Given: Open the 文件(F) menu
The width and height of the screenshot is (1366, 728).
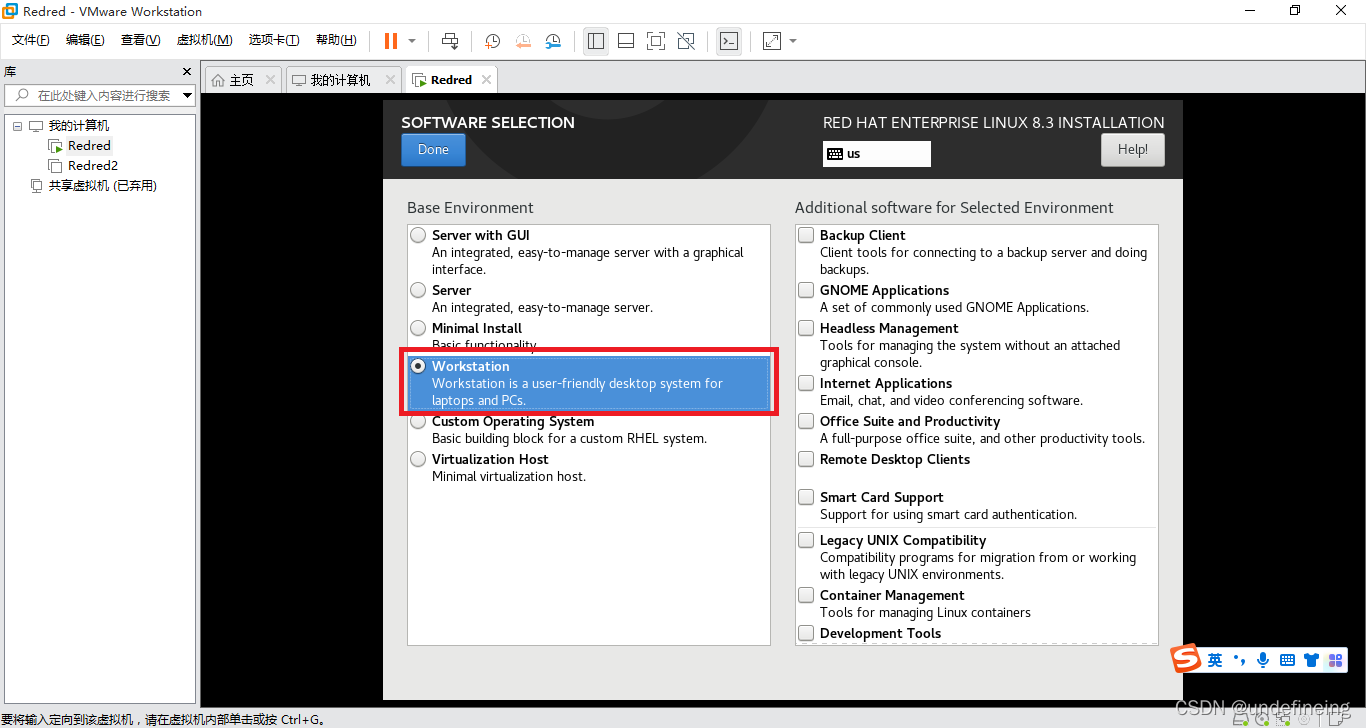Looking at the screenshot, I should [31, 40].
